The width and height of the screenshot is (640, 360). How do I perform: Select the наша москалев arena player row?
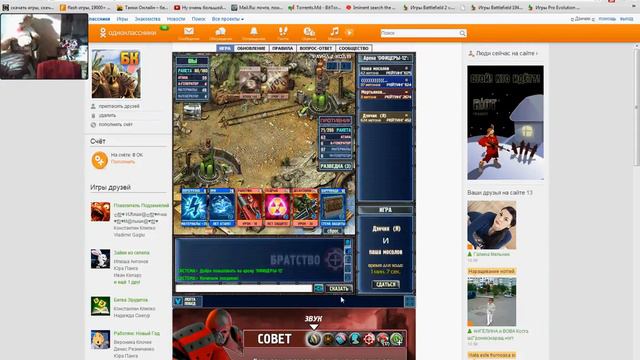386,71
